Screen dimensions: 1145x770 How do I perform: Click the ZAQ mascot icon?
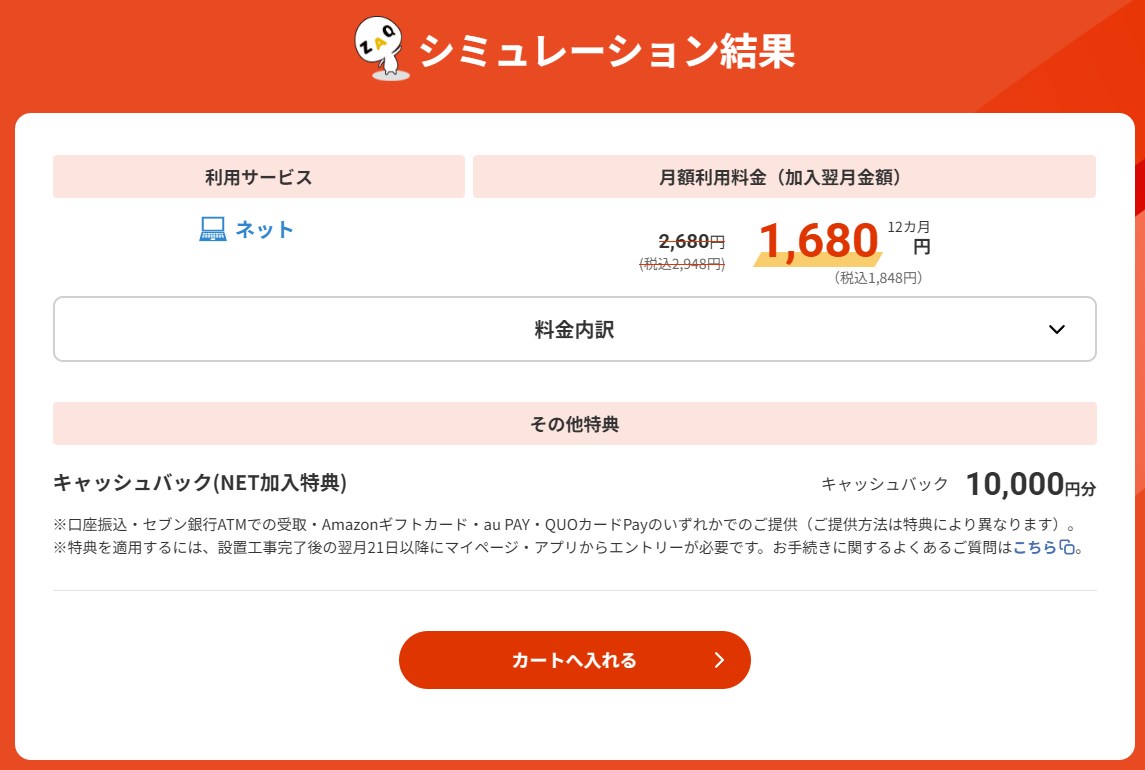pyautogui.click(x=382, y=49)
